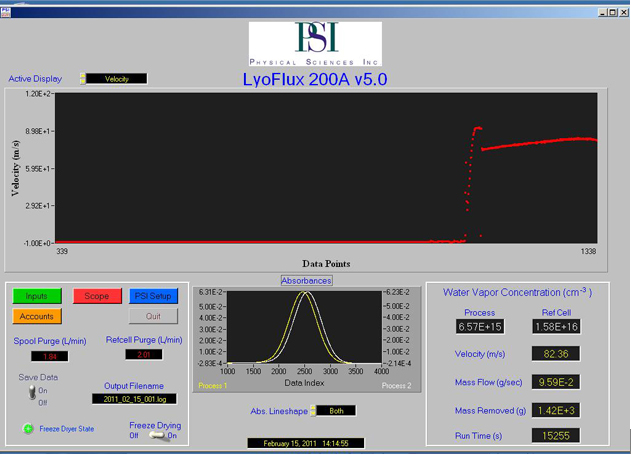Image resolution: width=631 pixels, height=454 pixels.
Task: Click the absorbance lineshape plot
Action: tap(304, 327)
